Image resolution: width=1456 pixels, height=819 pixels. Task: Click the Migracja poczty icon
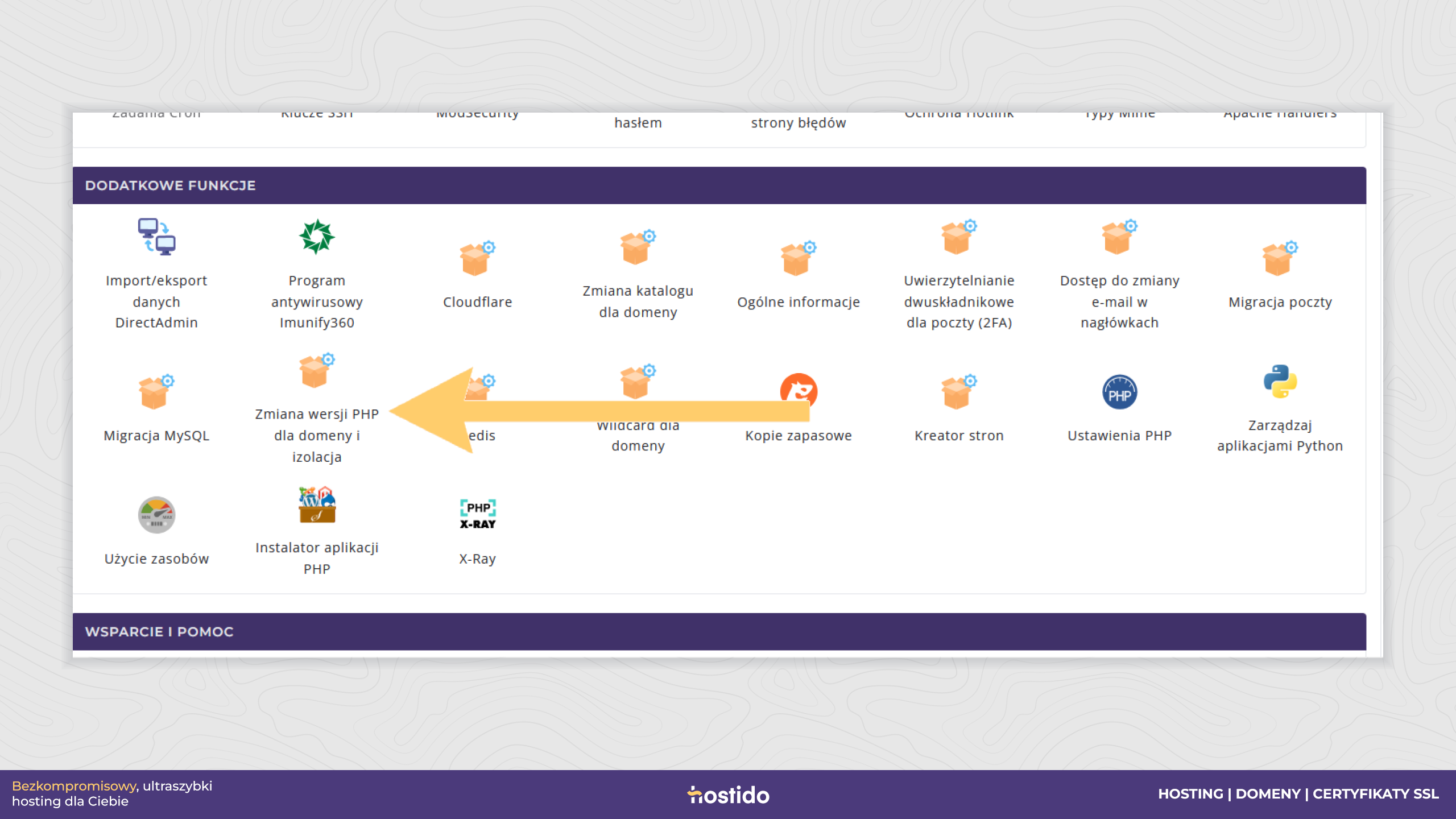1279,258
